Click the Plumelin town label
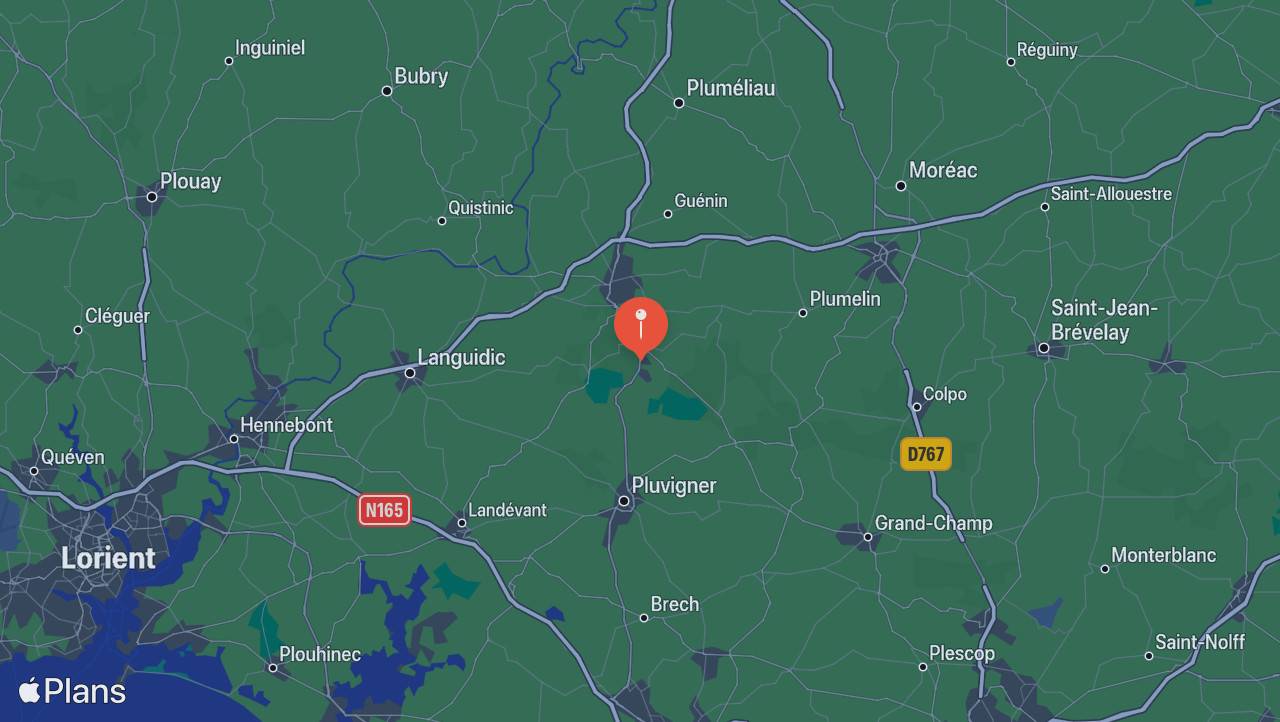 (845, 299)
